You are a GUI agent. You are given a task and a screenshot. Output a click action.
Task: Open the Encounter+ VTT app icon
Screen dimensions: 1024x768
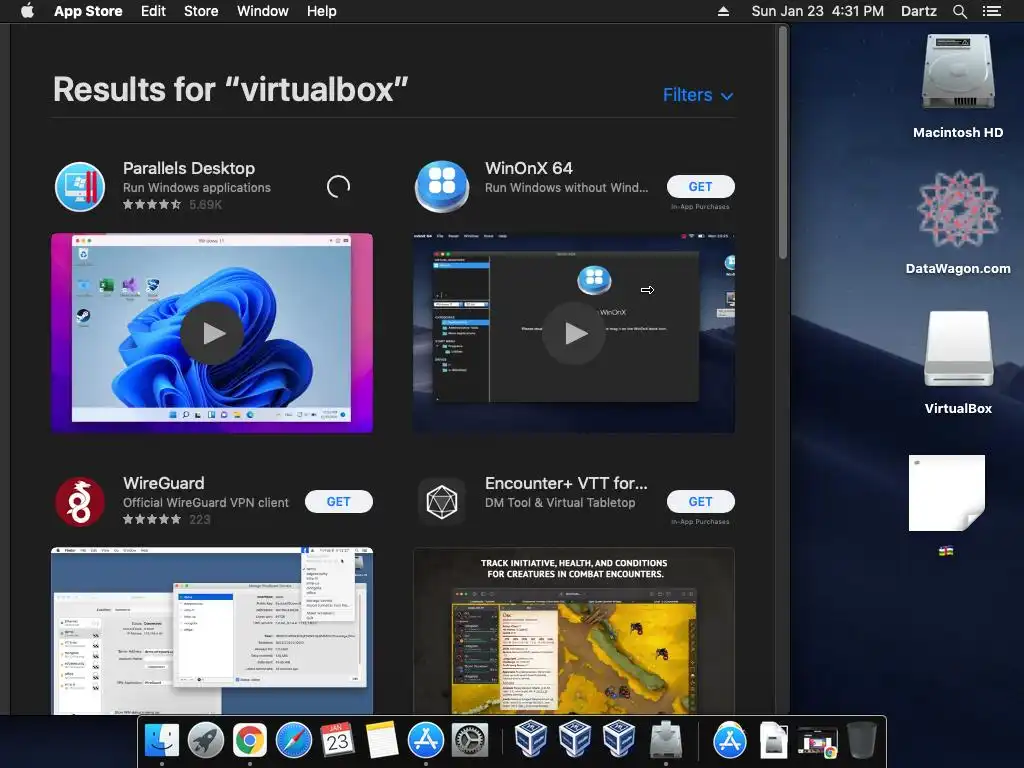442,502
